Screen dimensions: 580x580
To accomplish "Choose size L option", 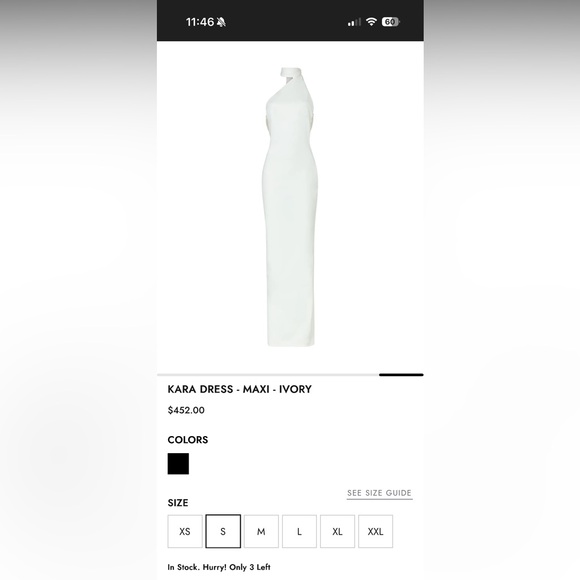I will pyautogui.click(x=299, y=531).
